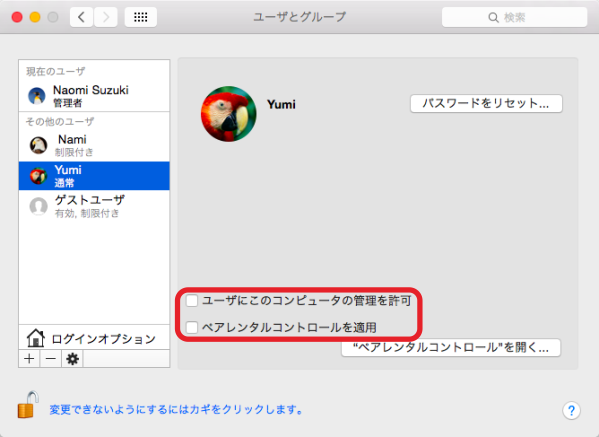The image size is (599, 437).
Task: Select Naomi Suzuki in user list
Action: tap(94, 95)
